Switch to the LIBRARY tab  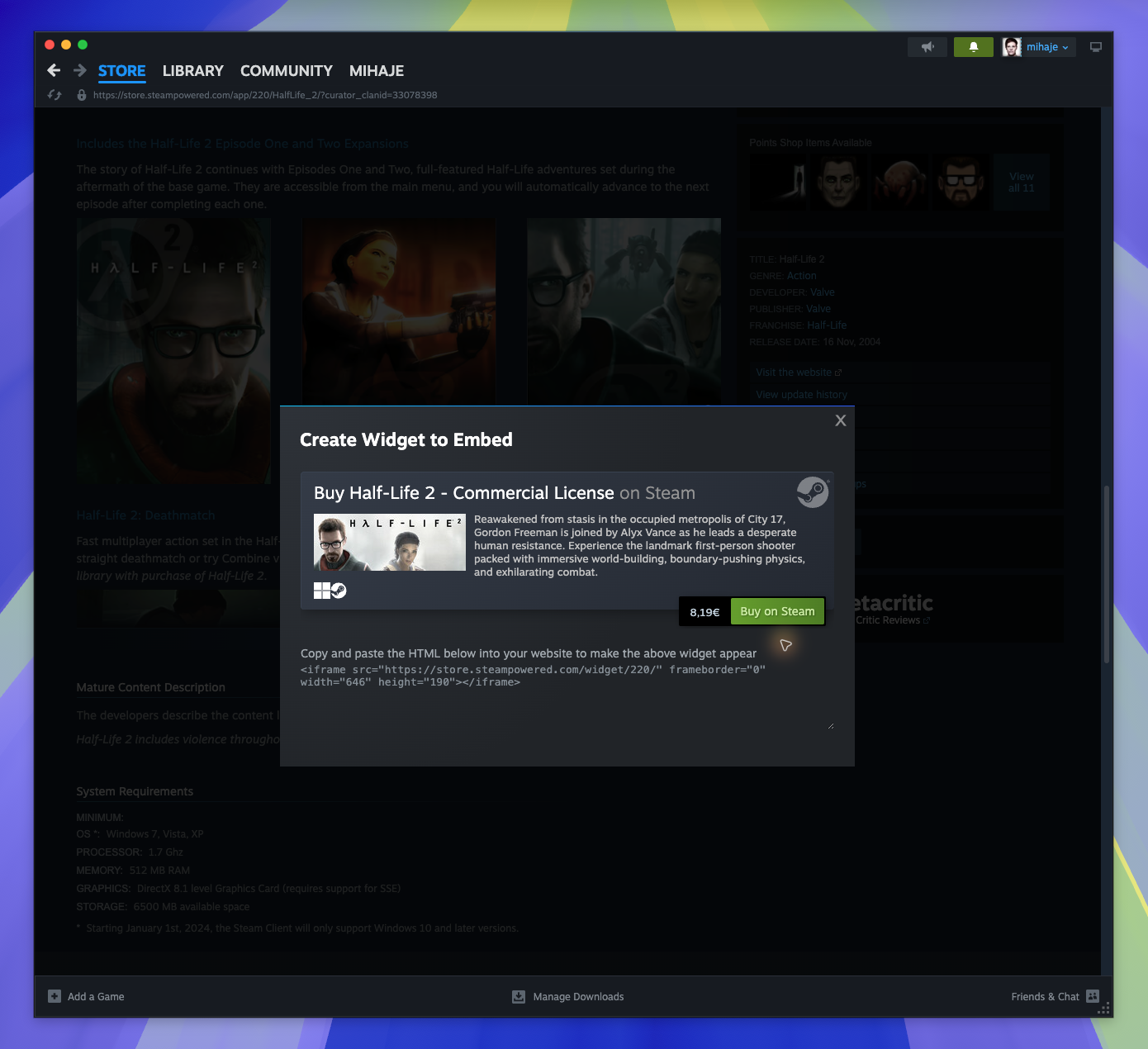193,71
